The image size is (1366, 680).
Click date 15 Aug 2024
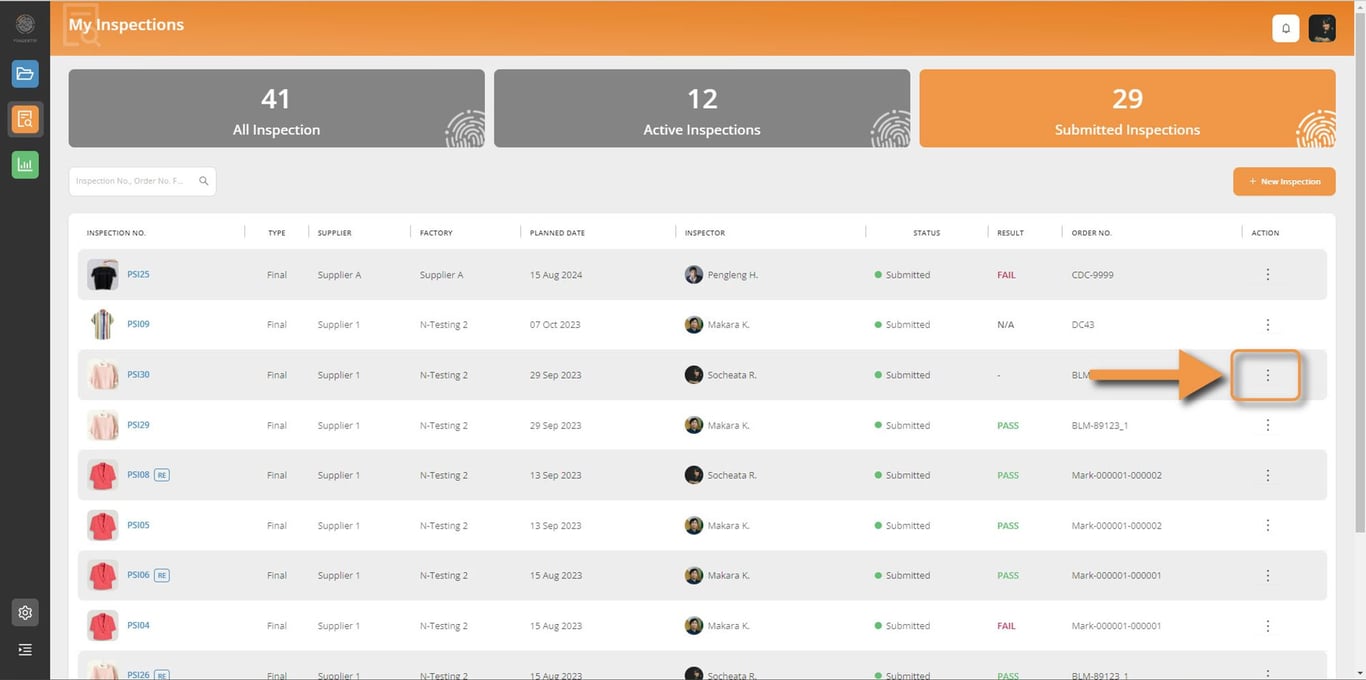pos(556,275)
